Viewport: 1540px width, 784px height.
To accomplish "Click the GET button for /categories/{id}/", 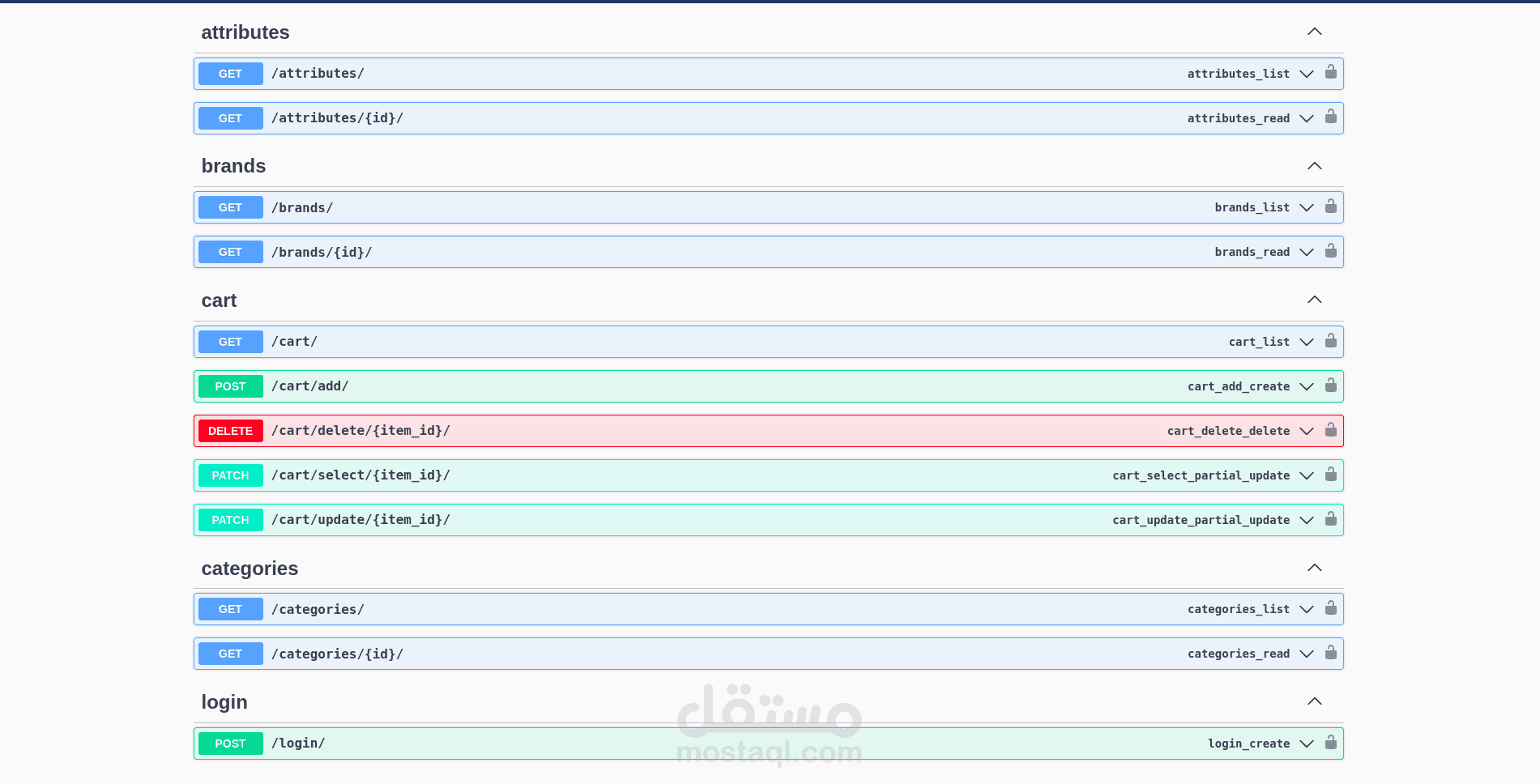I will point(231,654).
